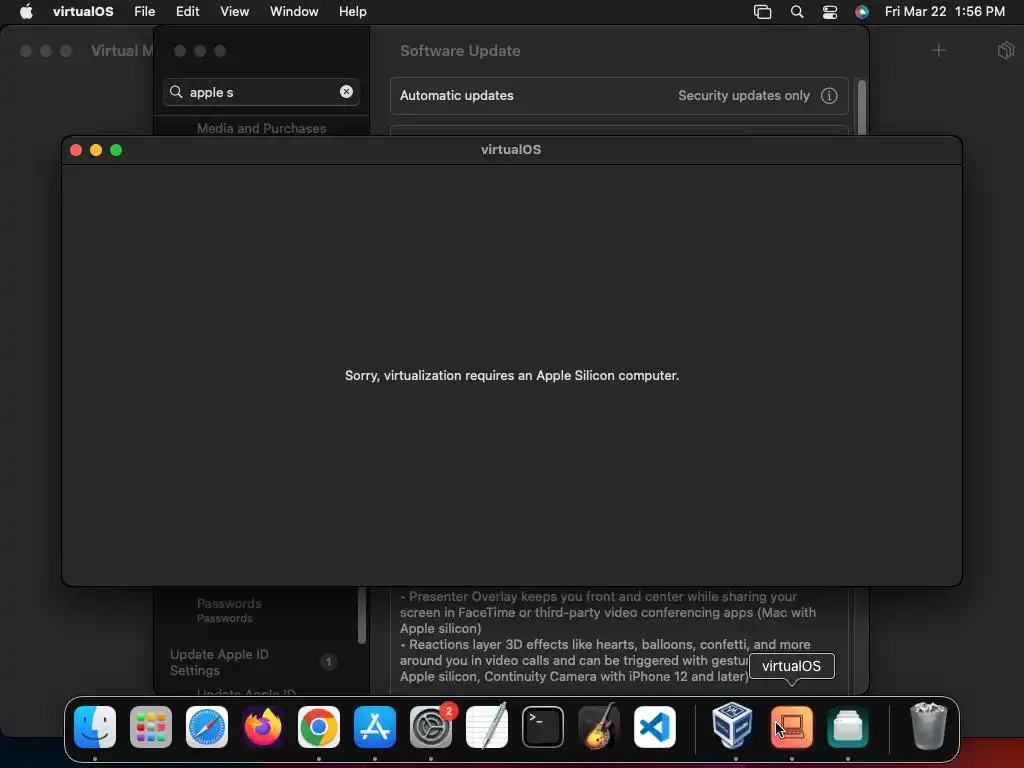The image size is (1024, 768).
Task: Minimize the virtualOS window
Action: tap(96, 150)
